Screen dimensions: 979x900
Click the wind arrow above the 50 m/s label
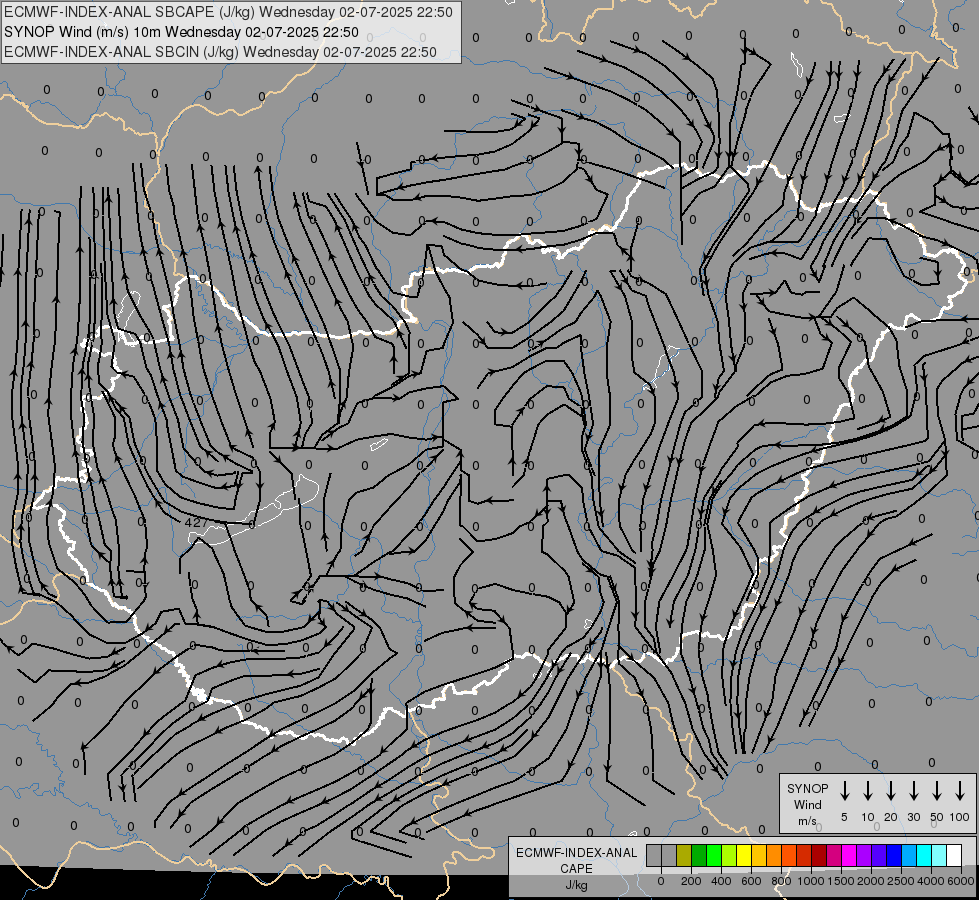point(937,791)
